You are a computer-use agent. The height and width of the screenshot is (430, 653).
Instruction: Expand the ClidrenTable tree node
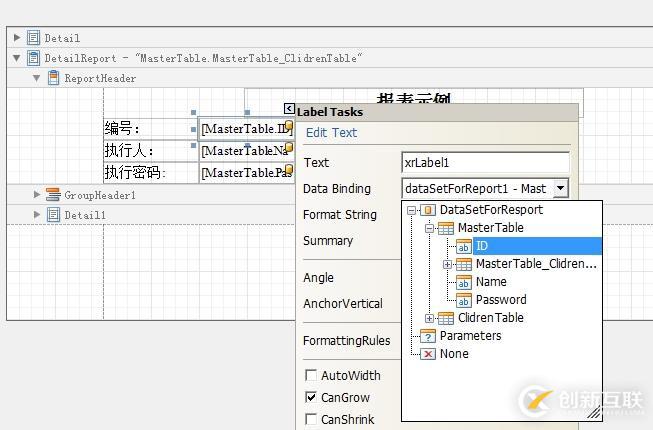430,318
